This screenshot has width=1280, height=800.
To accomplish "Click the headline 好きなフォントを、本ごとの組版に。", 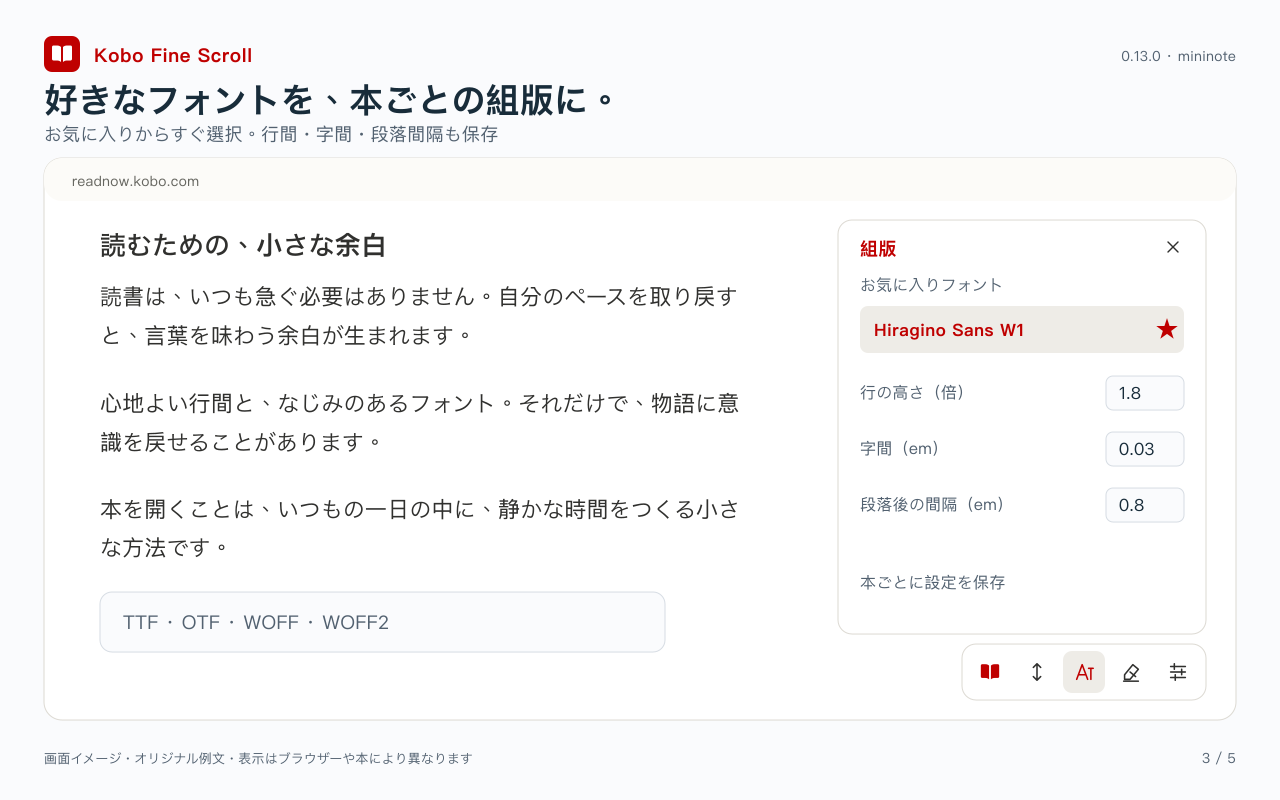I will [x=329, y=100].
